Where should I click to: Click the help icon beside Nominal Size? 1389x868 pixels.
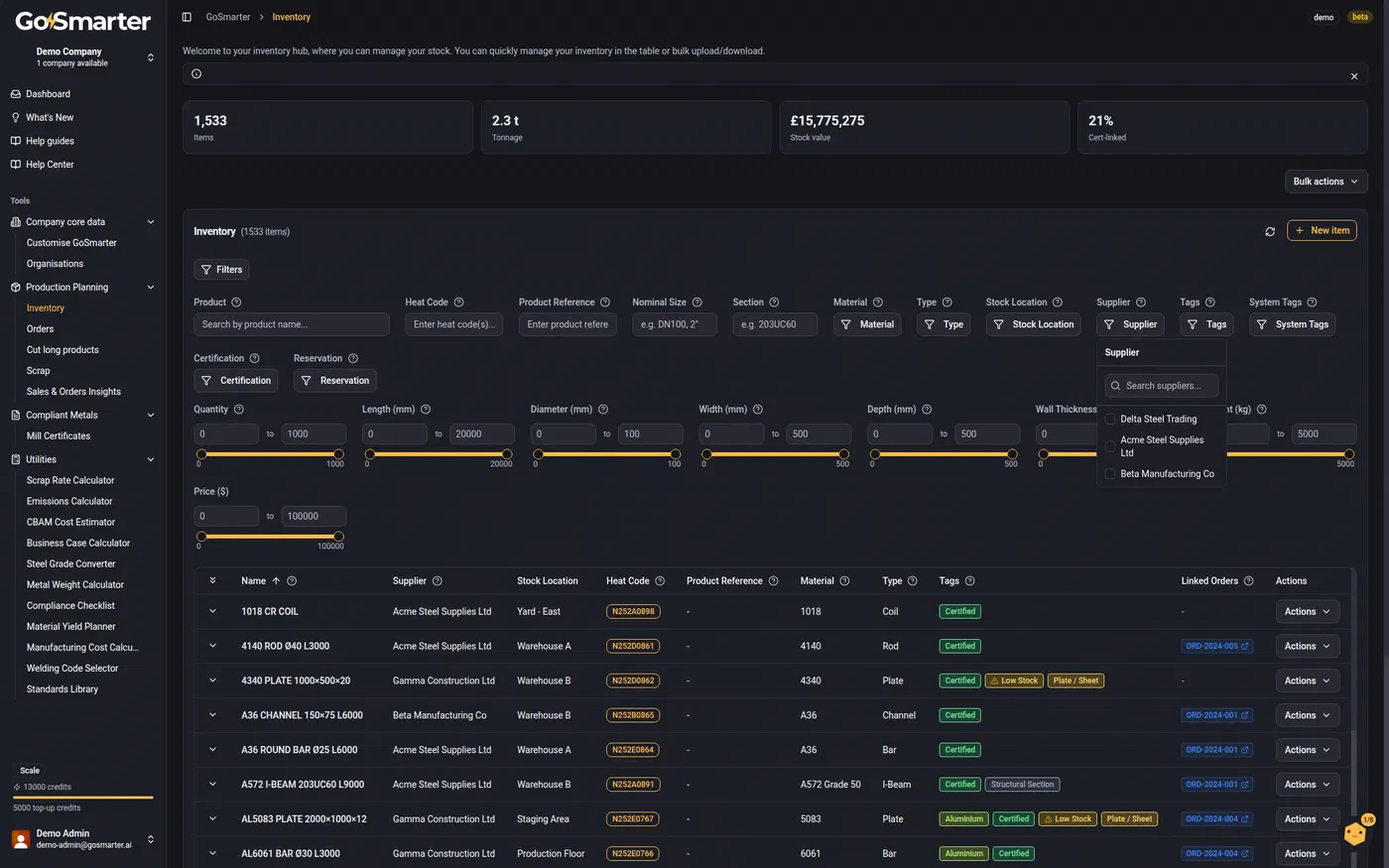coord(696,303)
